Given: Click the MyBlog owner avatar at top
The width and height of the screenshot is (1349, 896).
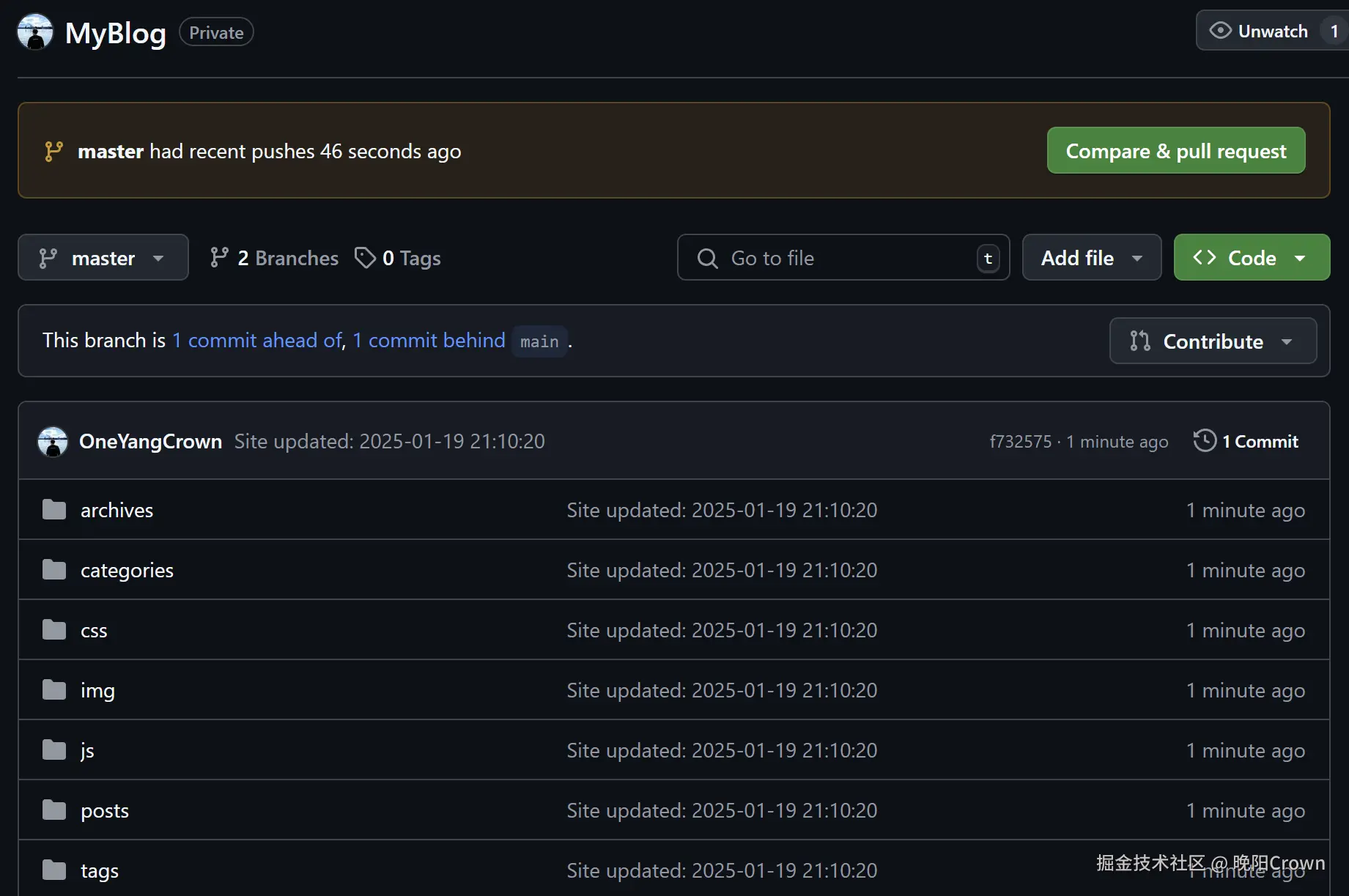Looking at the screenshot, I should click(x=35, y=32).
